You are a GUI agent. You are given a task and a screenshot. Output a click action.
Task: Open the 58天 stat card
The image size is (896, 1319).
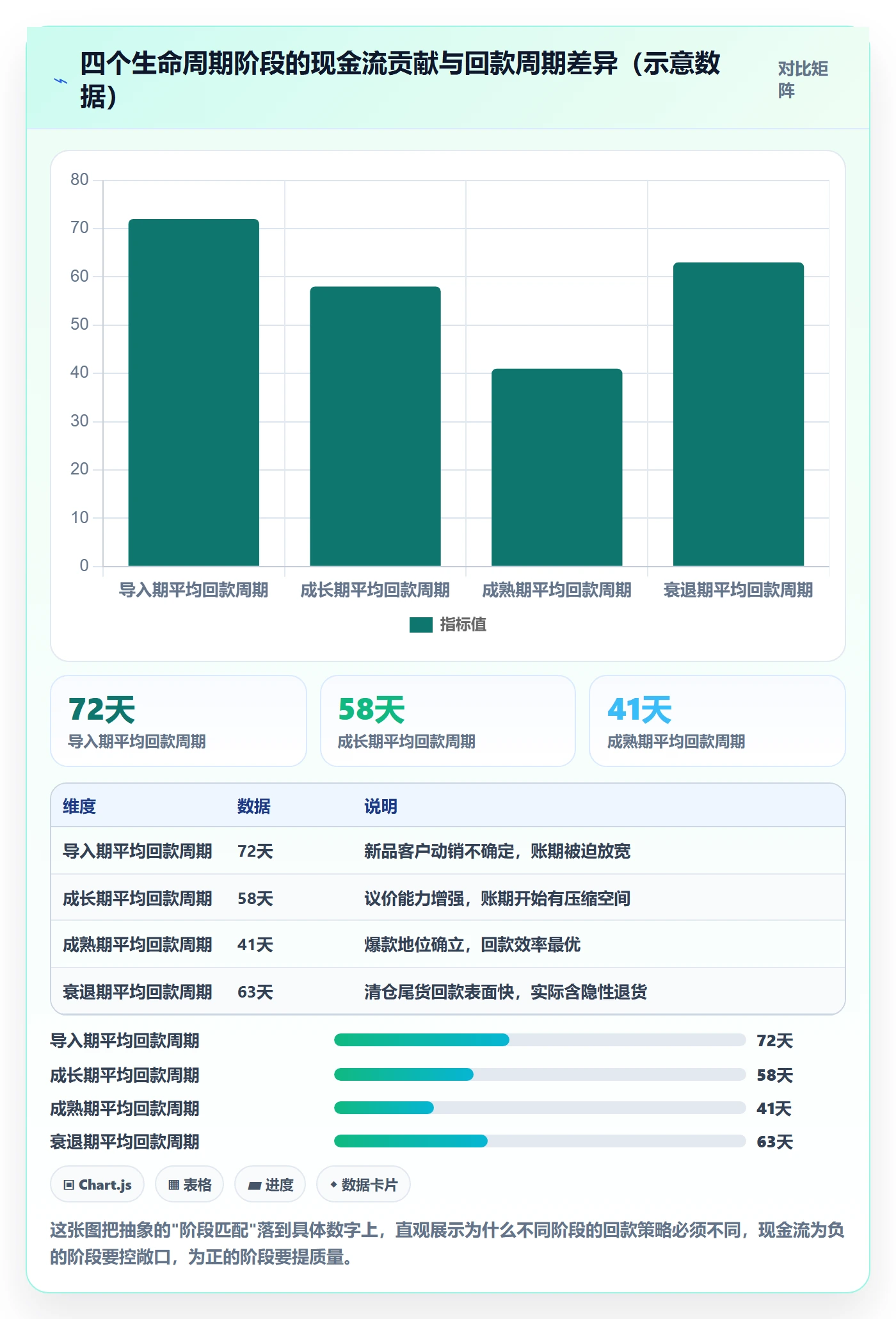pyautogui.click(x=448, y=721)
